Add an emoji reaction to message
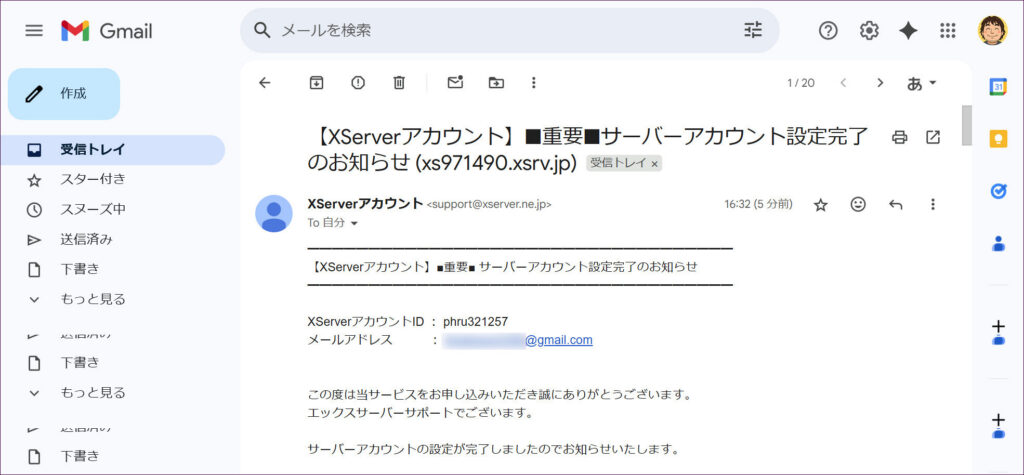The height and width of the screenshot is (475, 1024). pos(858,204)
